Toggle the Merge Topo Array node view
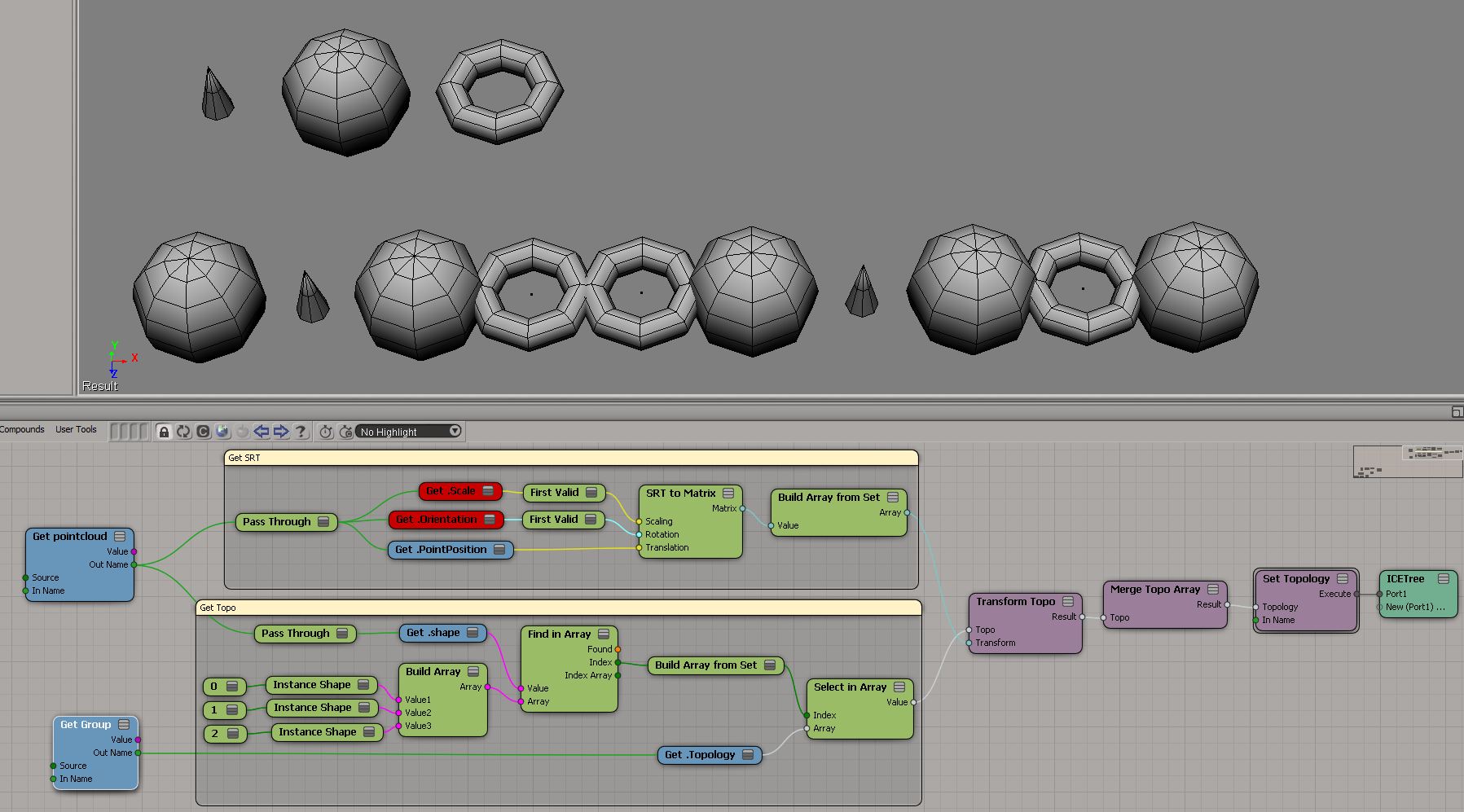Viewport: 1464px width, 812px height. pyautogui.click(x=1213, y=590)
